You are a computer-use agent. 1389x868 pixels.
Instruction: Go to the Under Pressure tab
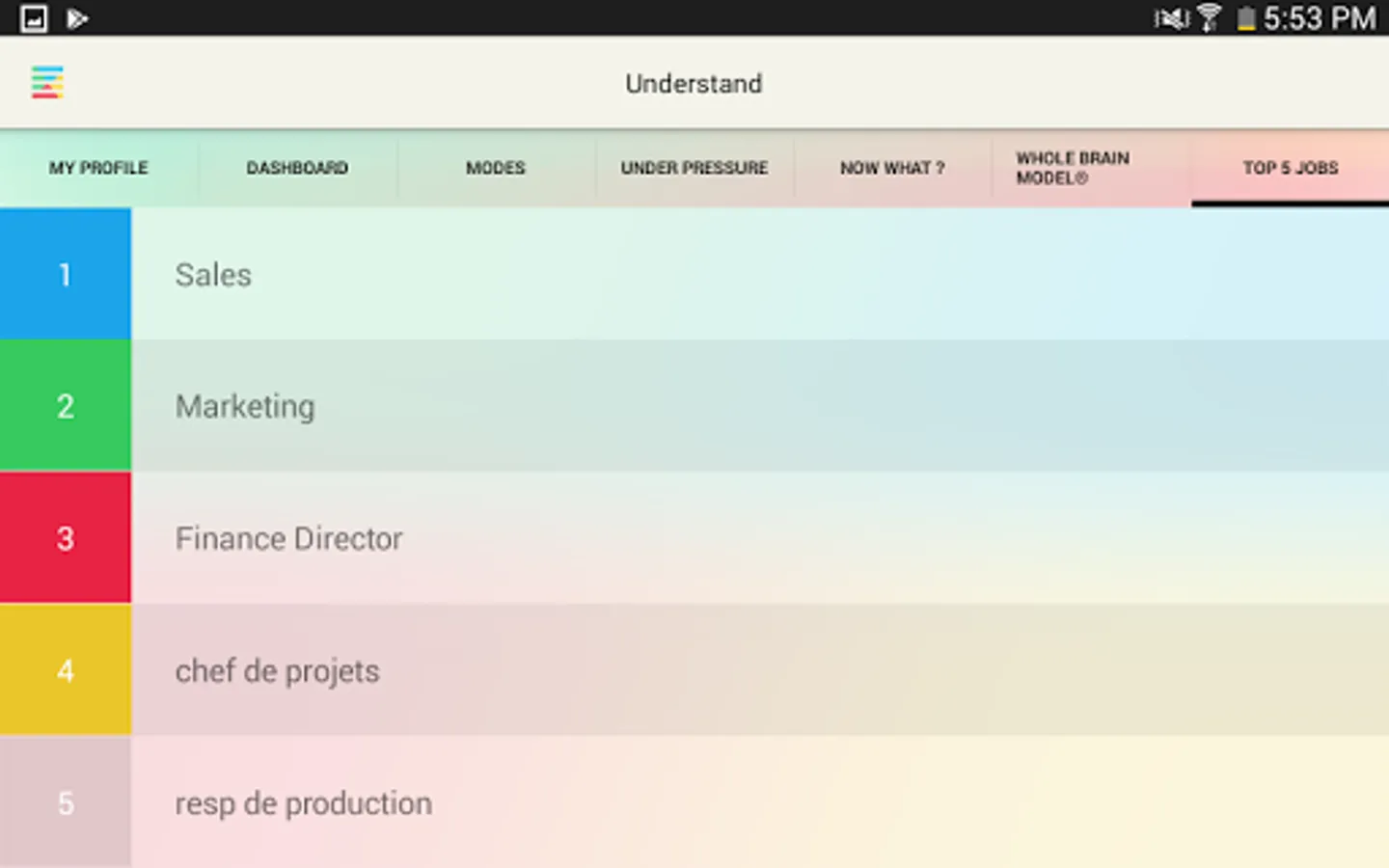point(694,168)
